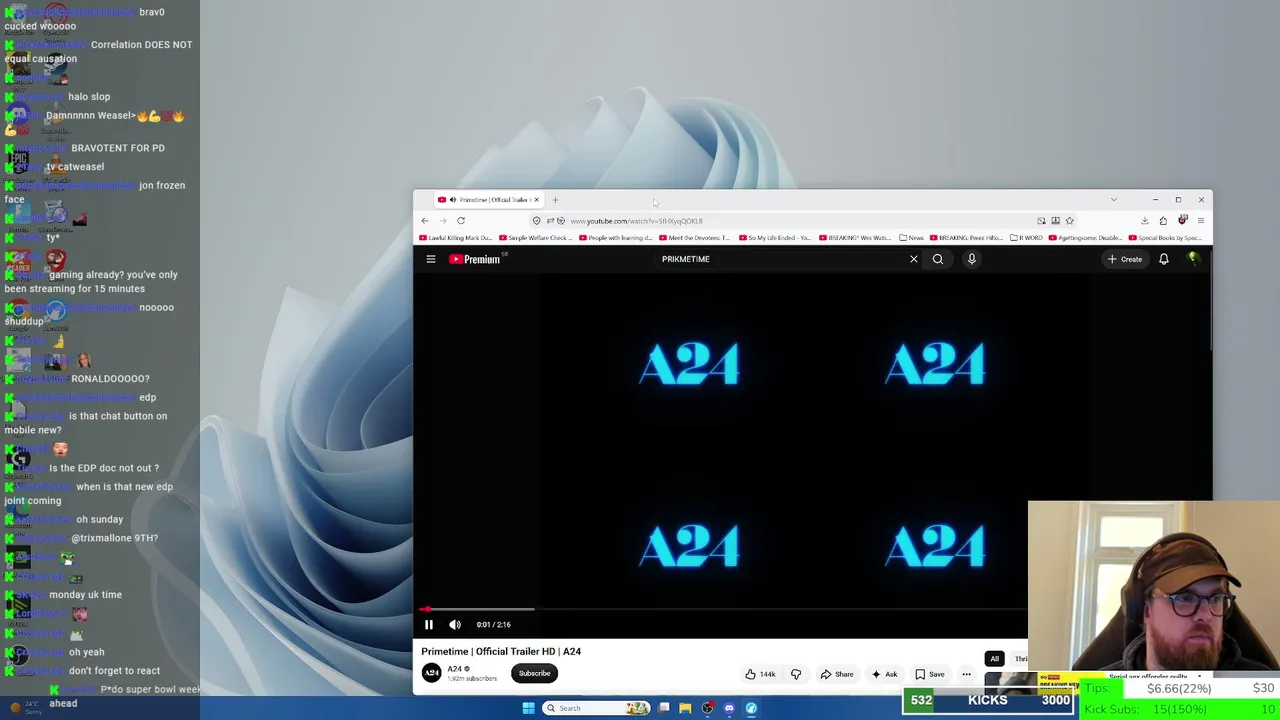Open the browser application menu
The image size is (1280, 720).
pyautogui.click(x=1201, y=221)
